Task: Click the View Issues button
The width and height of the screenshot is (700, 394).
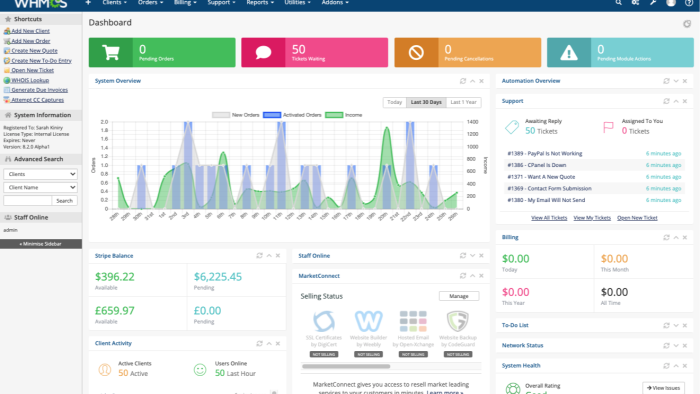Action: pyautogui.click(x=663, y=388)
